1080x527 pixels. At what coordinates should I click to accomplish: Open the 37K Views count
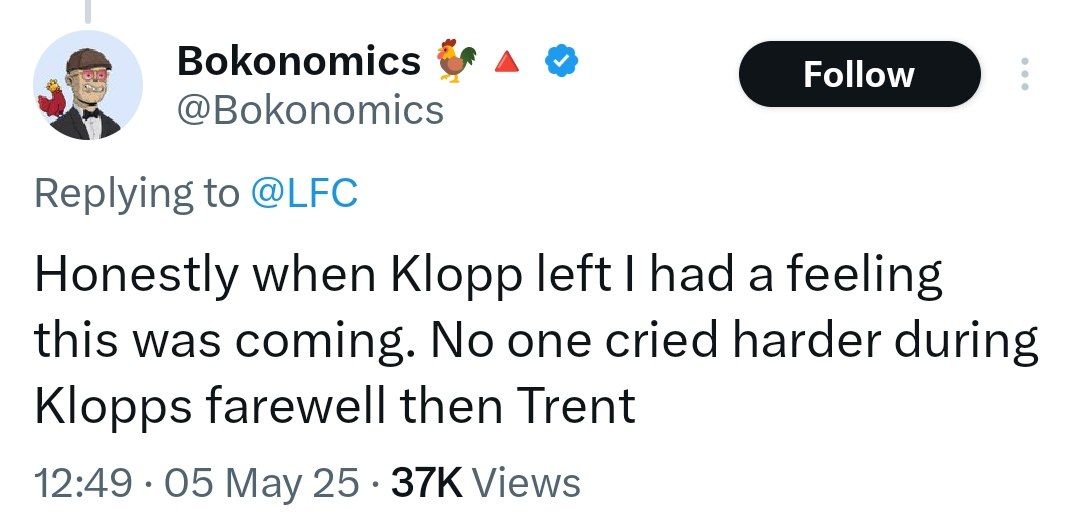click(x=484, y=483)
